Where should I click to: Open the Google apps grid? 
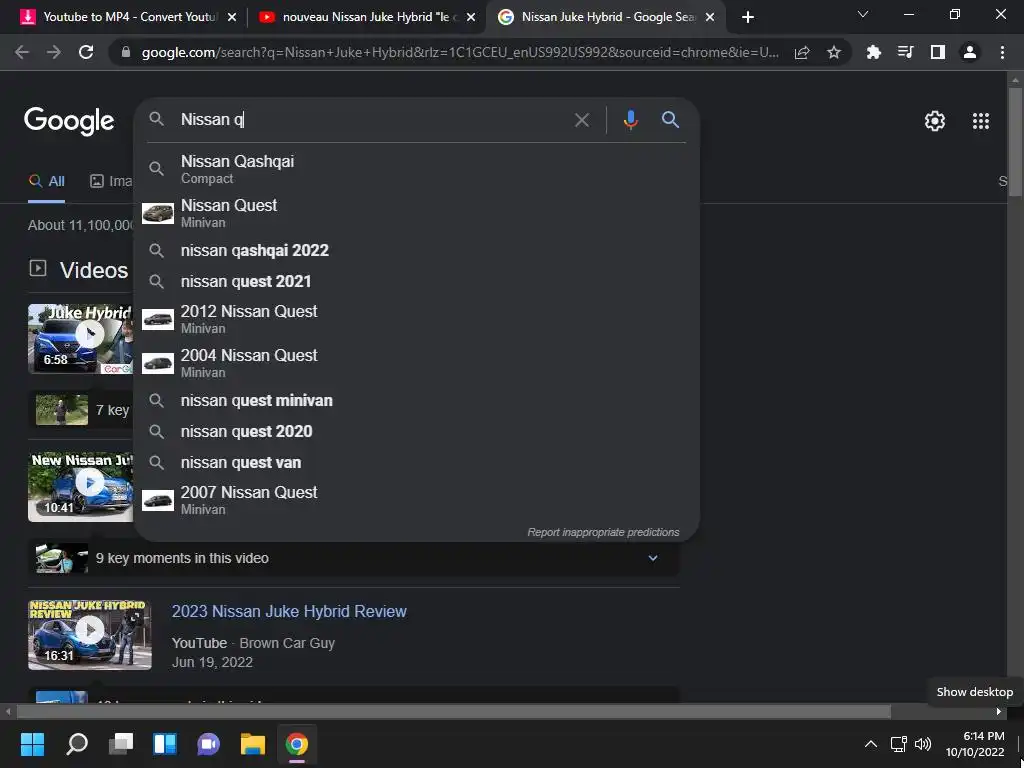point(981,121)
